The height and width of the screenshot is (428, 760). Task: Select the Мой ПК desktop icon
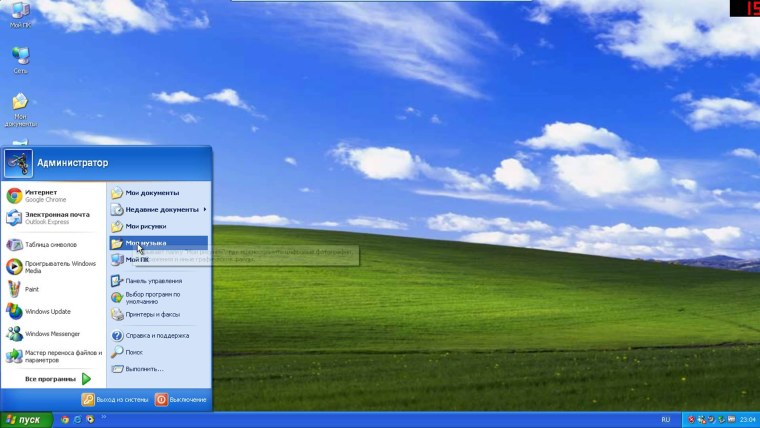20,15
